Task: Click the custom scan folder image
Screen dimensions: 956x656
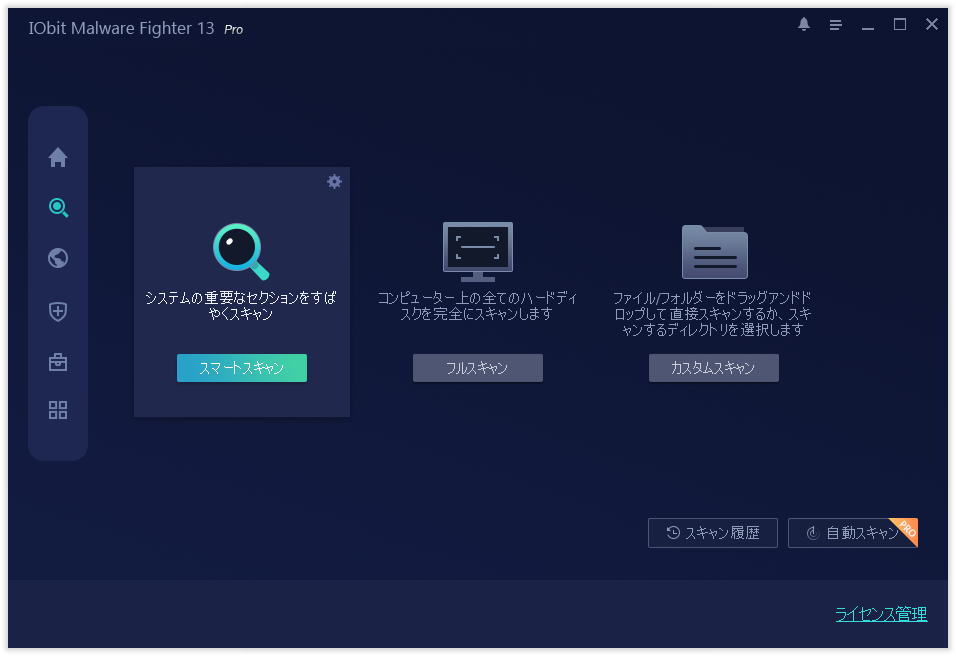Action: coord(714,251)
